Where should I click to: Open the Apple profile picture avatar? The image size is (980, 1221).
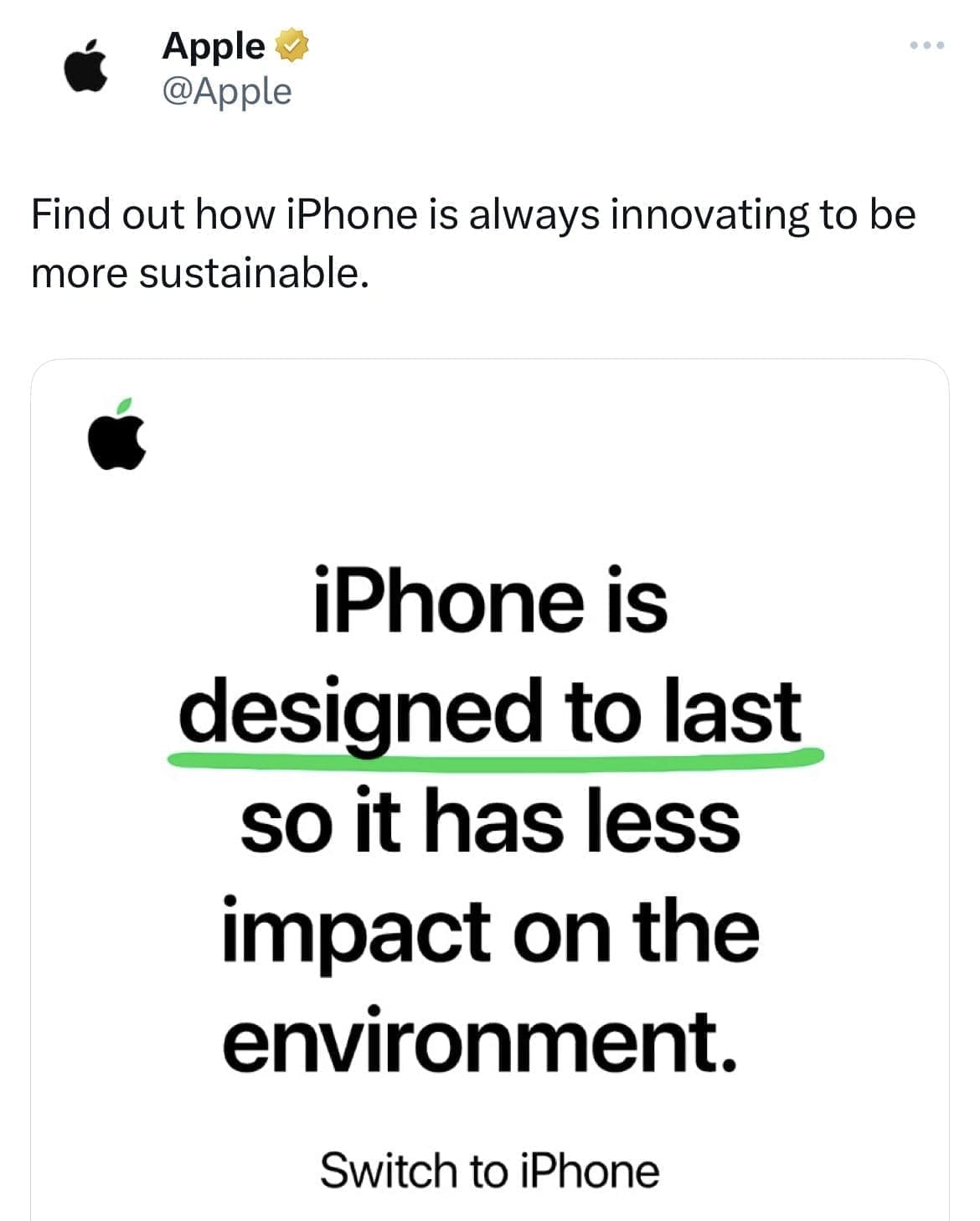[85, 65]
